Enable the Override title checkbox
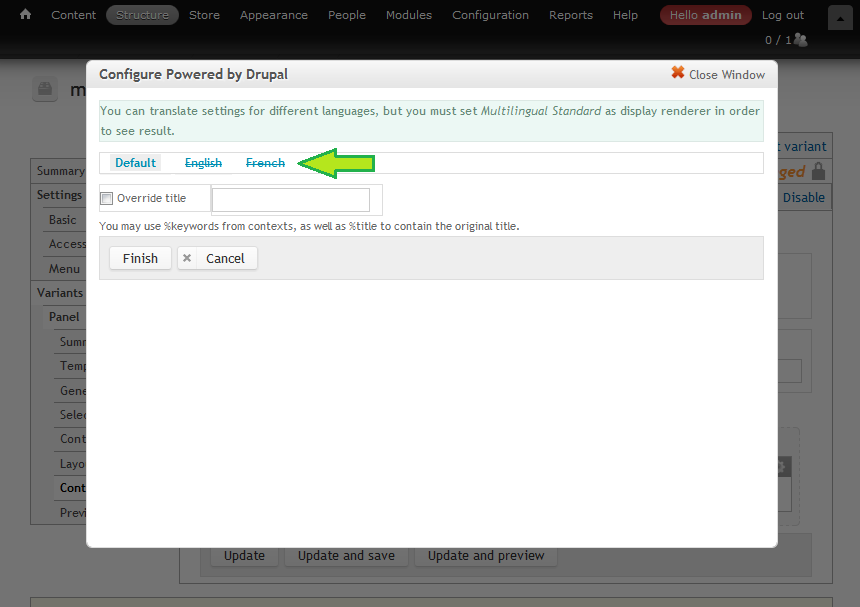 point(107,198)
